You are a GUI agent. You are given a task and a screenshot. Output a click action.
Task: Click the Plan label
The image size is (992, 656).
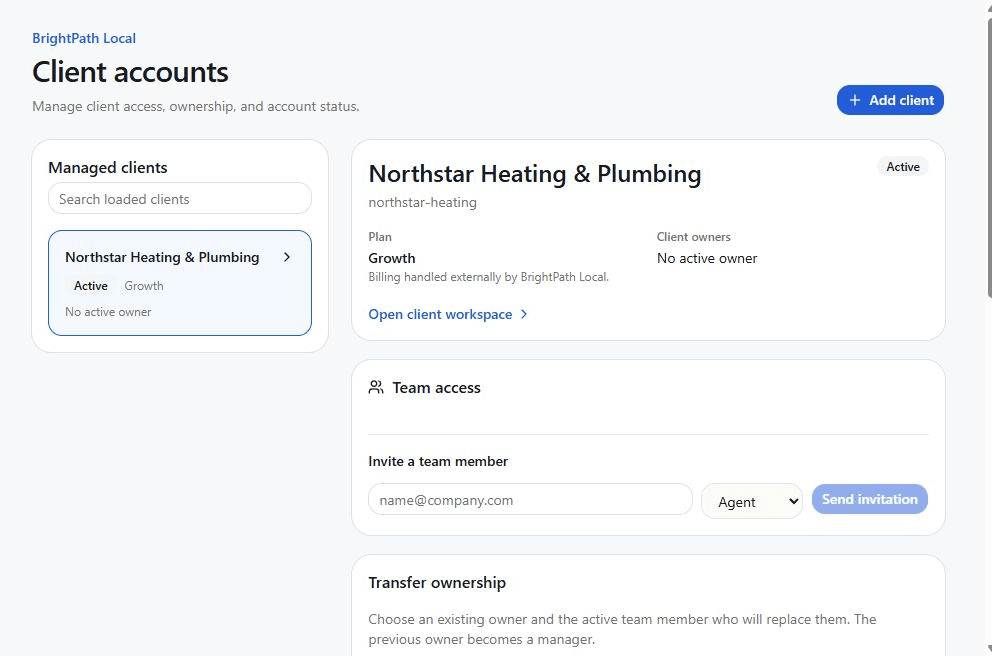tap(380, 237)
